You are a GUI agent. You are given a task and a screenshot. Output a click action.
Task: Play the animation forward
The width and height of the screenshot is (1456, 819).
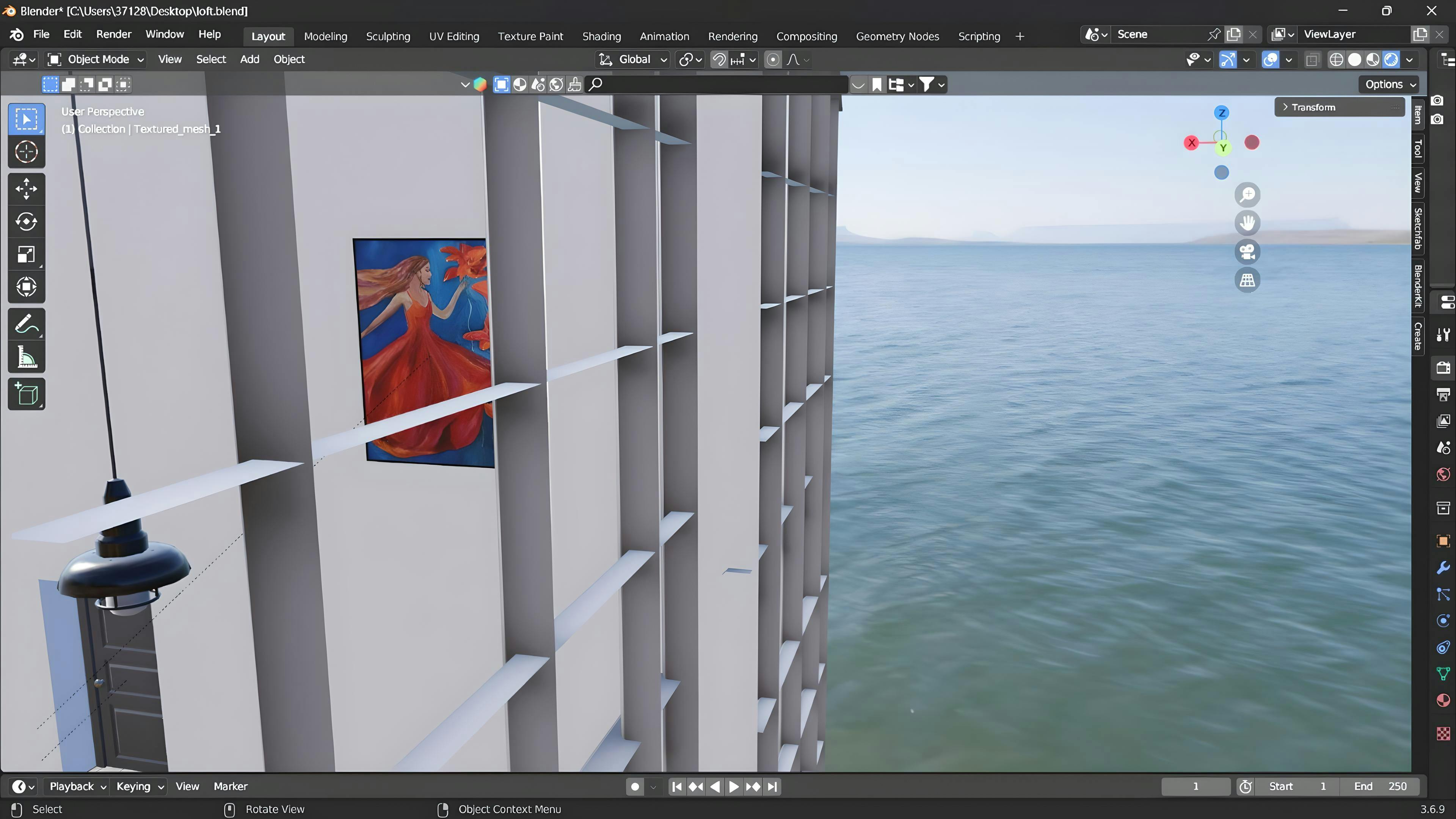(733, 786)
